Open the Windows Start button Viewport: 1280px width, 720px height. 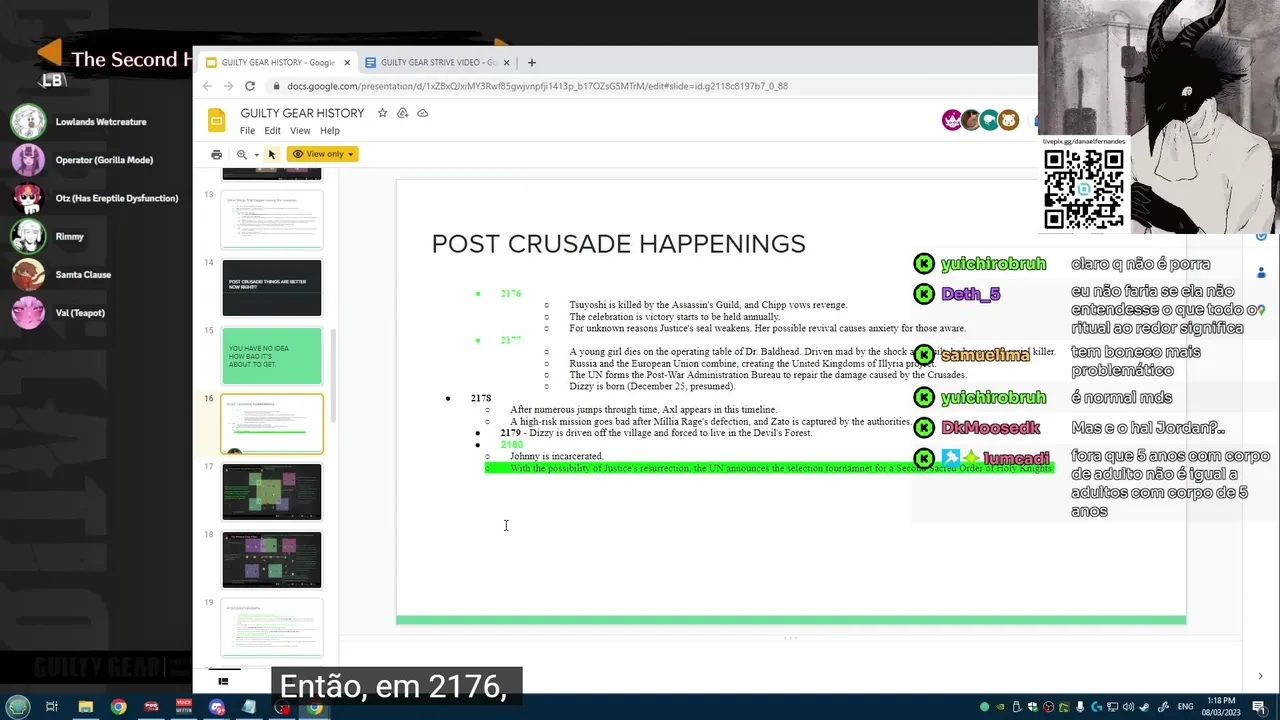click(18, 707)
